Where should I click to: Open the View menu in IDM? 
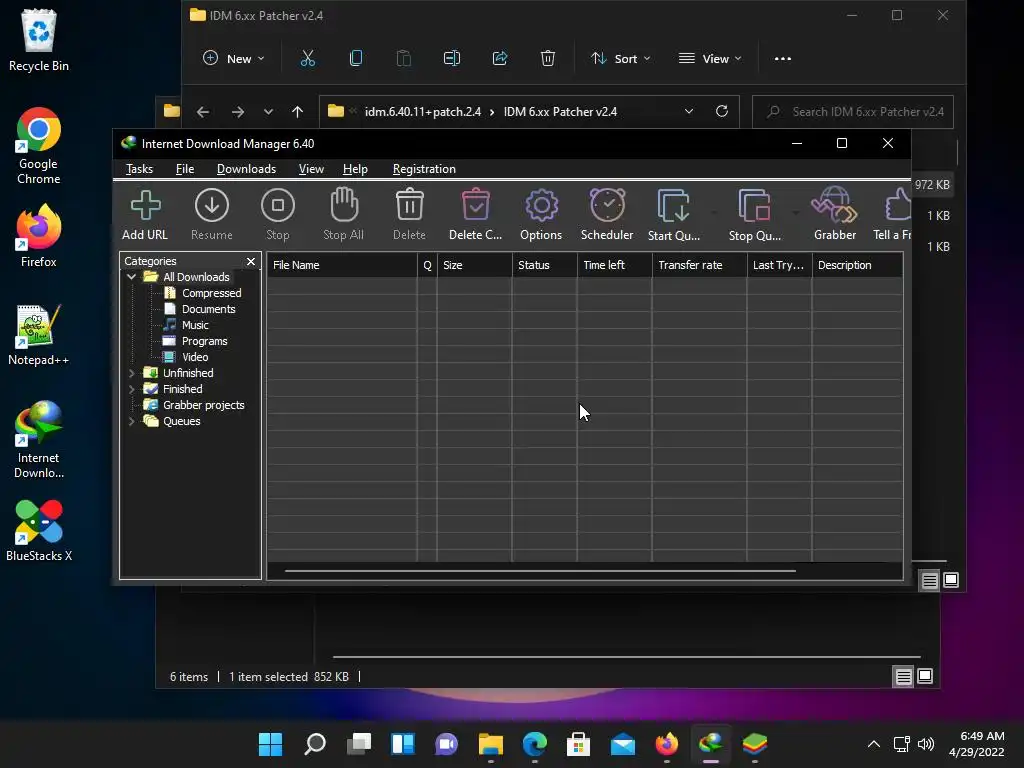311,169
